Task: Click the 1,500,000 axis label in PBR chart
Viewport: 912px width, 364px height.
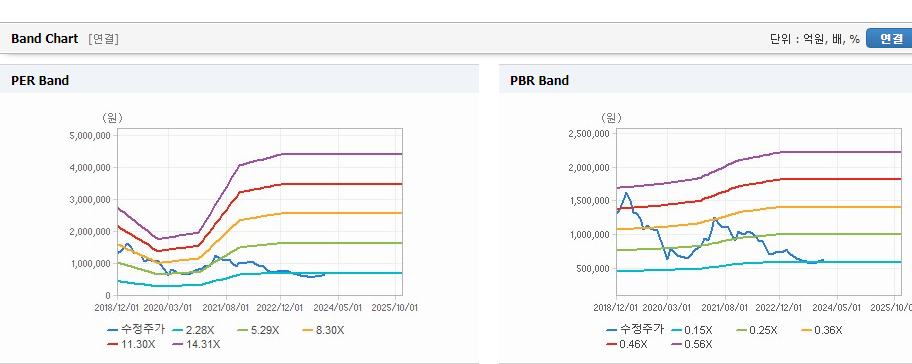Action: point(589,201)
